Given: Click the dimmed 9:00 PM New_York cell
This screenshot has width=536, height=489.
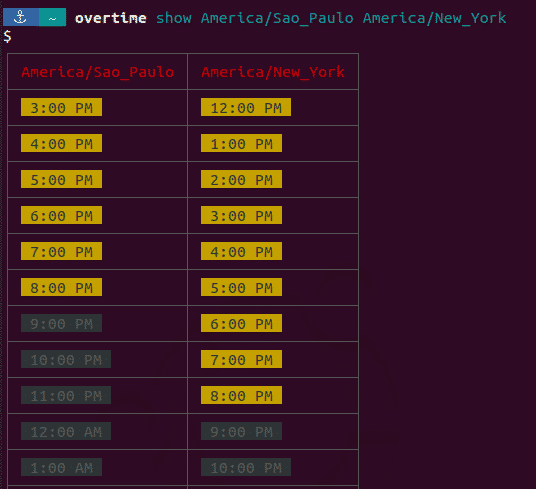Looking at the screenshot, I should 242,431.
